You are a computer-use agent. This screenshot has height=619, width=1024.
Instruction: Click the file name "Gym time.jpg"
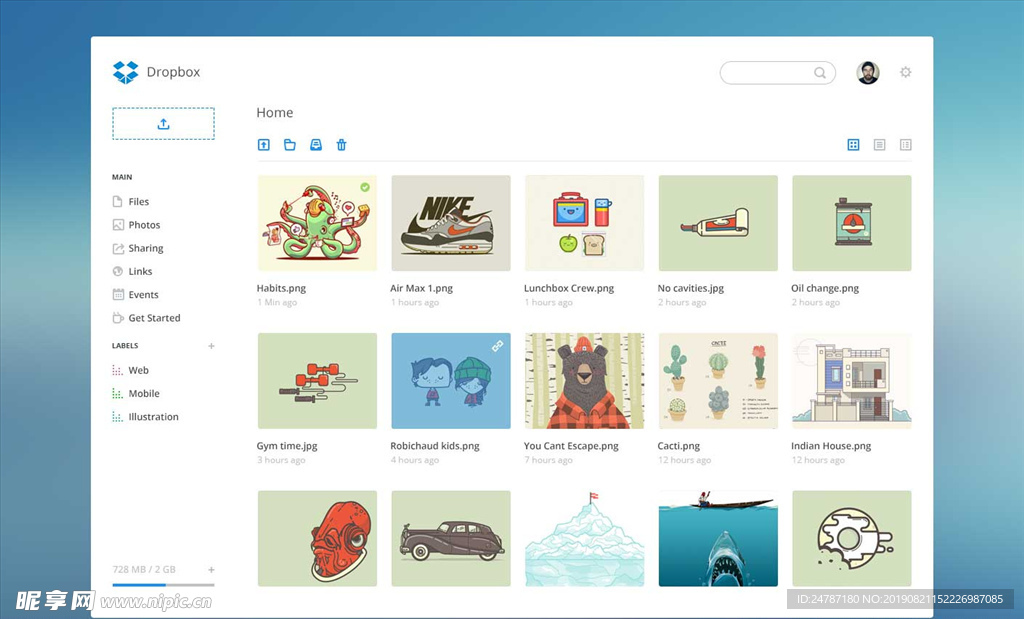287,447
